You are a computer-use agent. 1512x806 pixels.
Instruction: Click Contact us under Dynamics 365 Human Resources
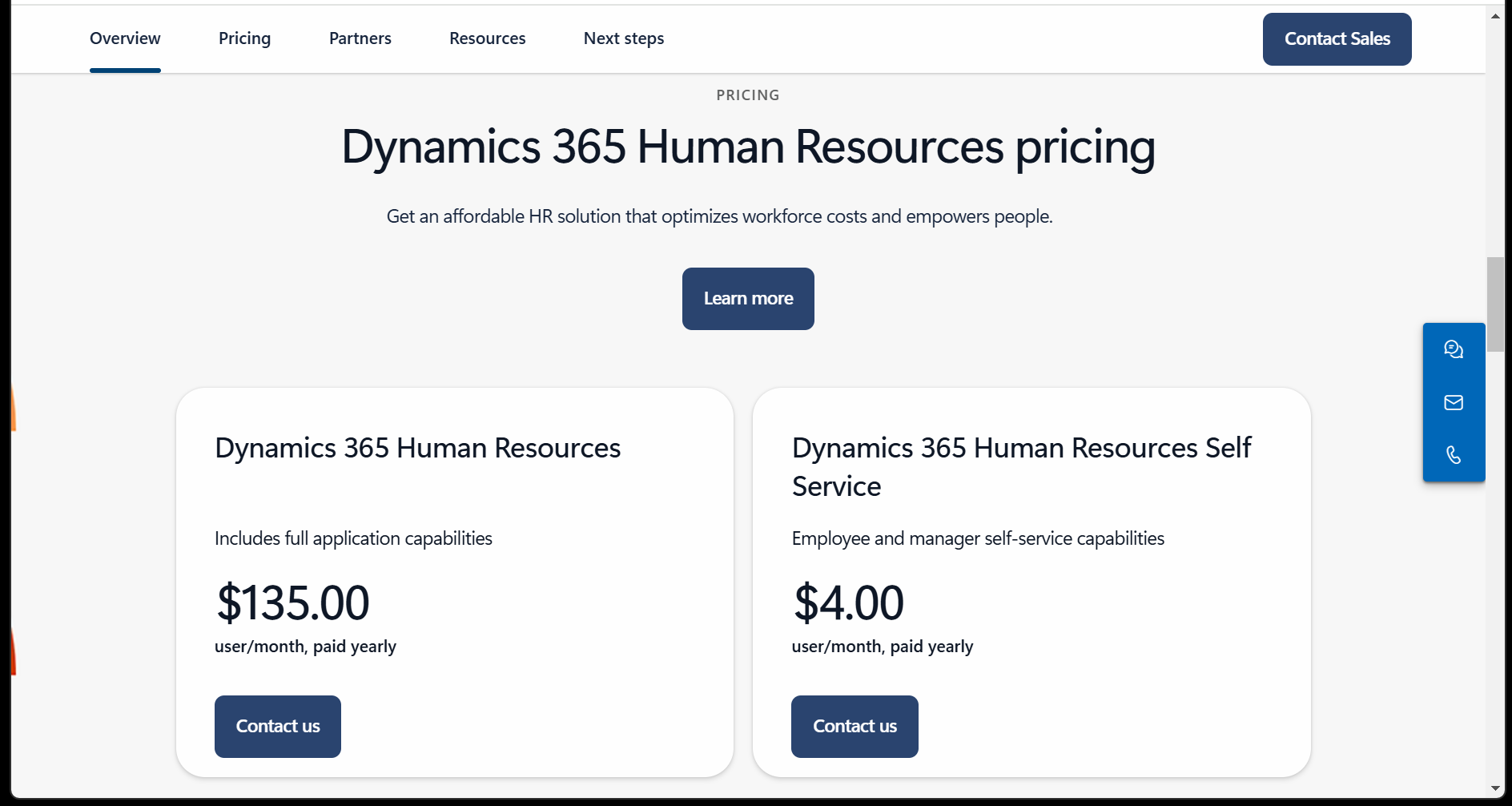(x=277, y=726)
